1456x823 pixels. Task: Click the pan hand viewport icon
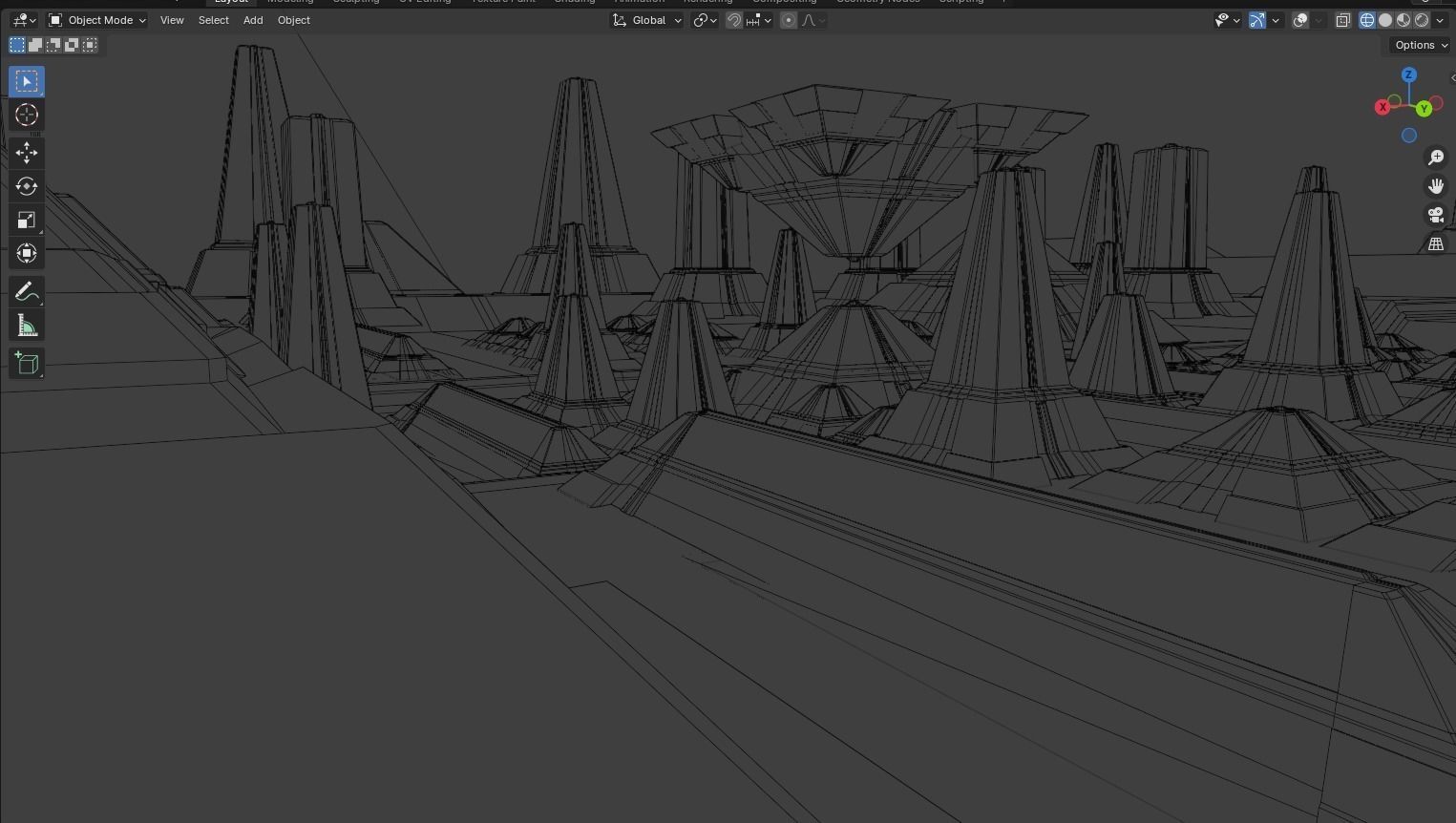1436,186
